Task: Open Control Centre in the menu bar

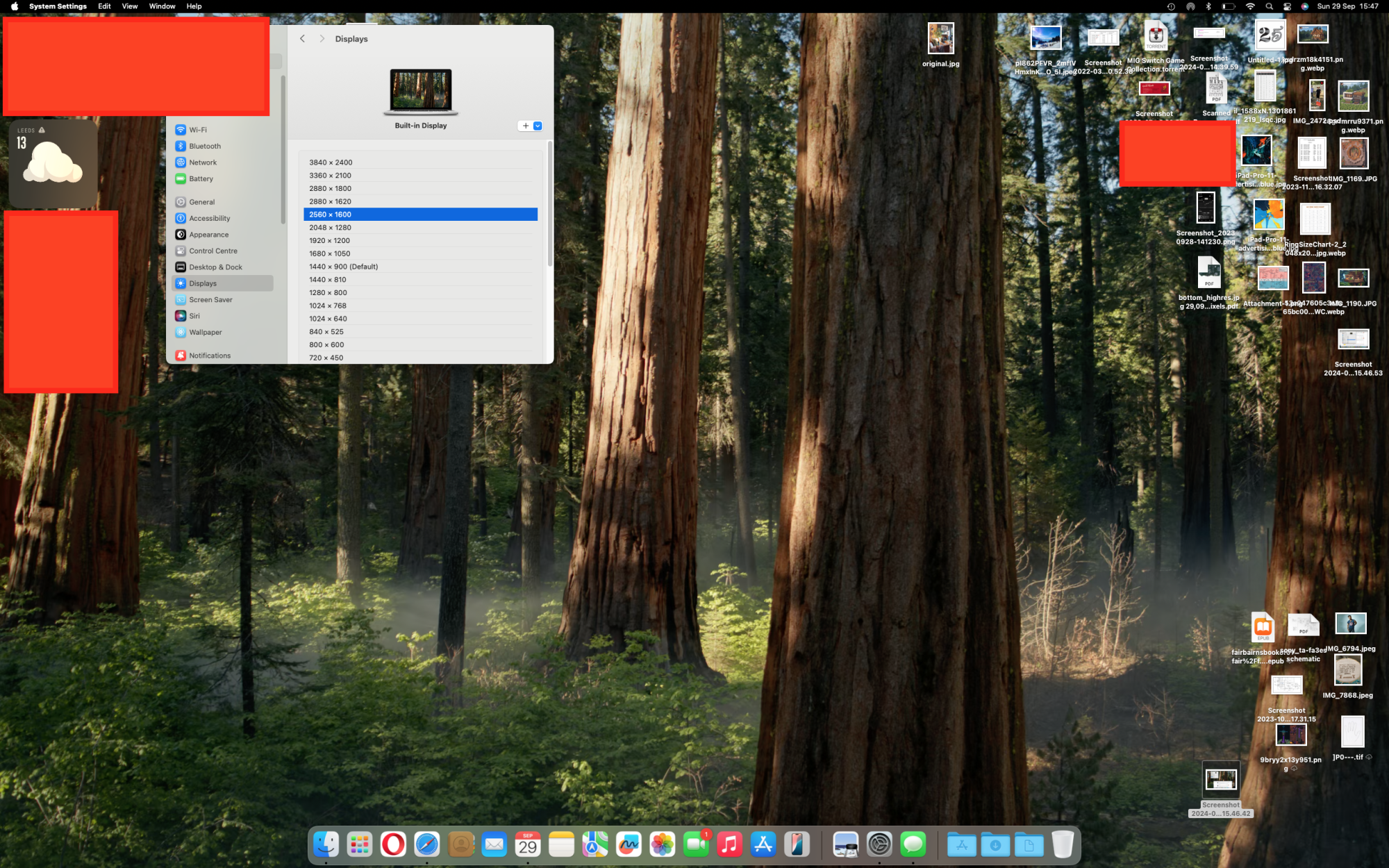Action: tap(1287, 6)
